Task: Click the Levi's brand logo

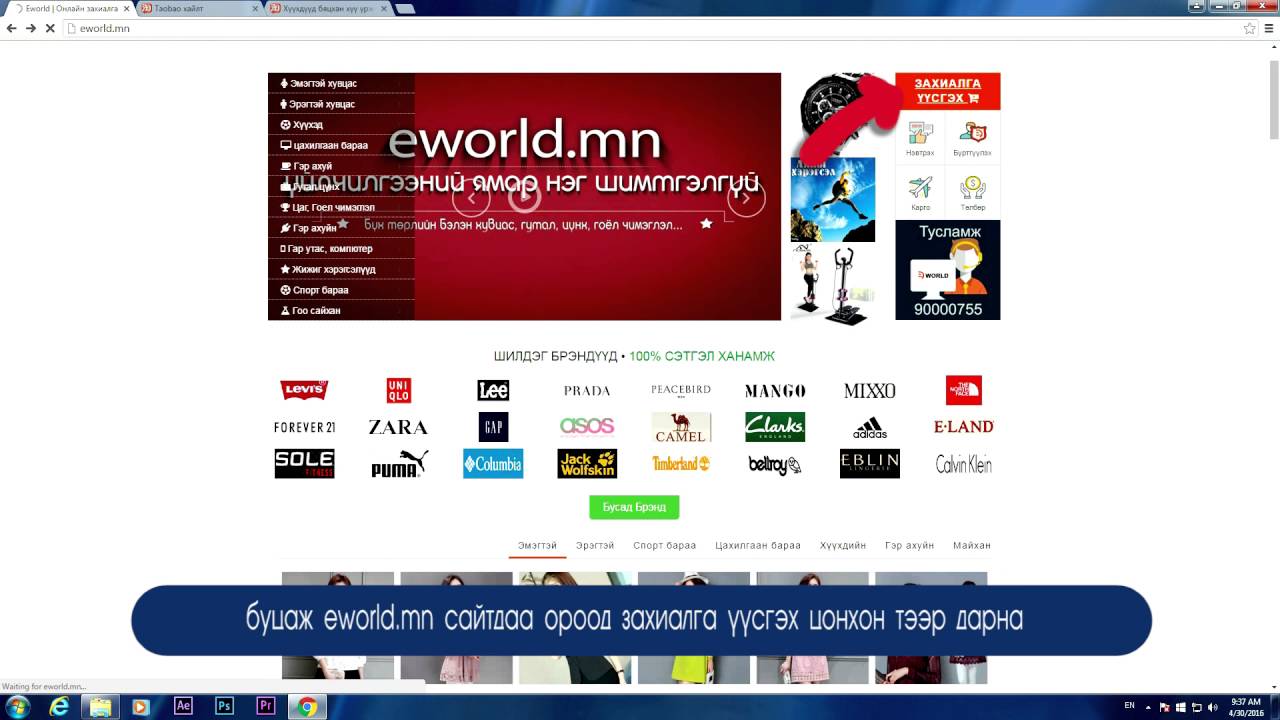Action: coord(304,390)
